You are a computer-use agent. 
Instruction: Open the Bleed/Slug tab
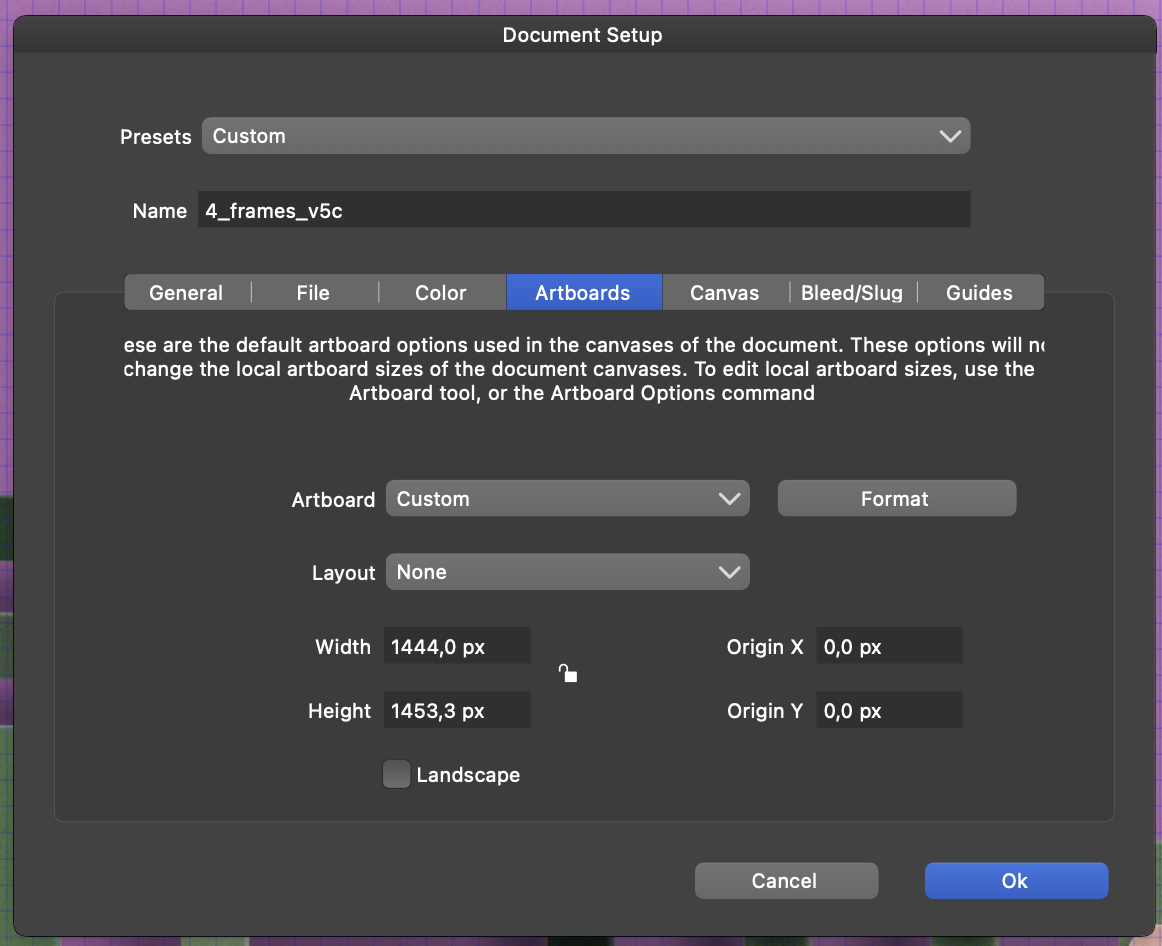(852, 293)
